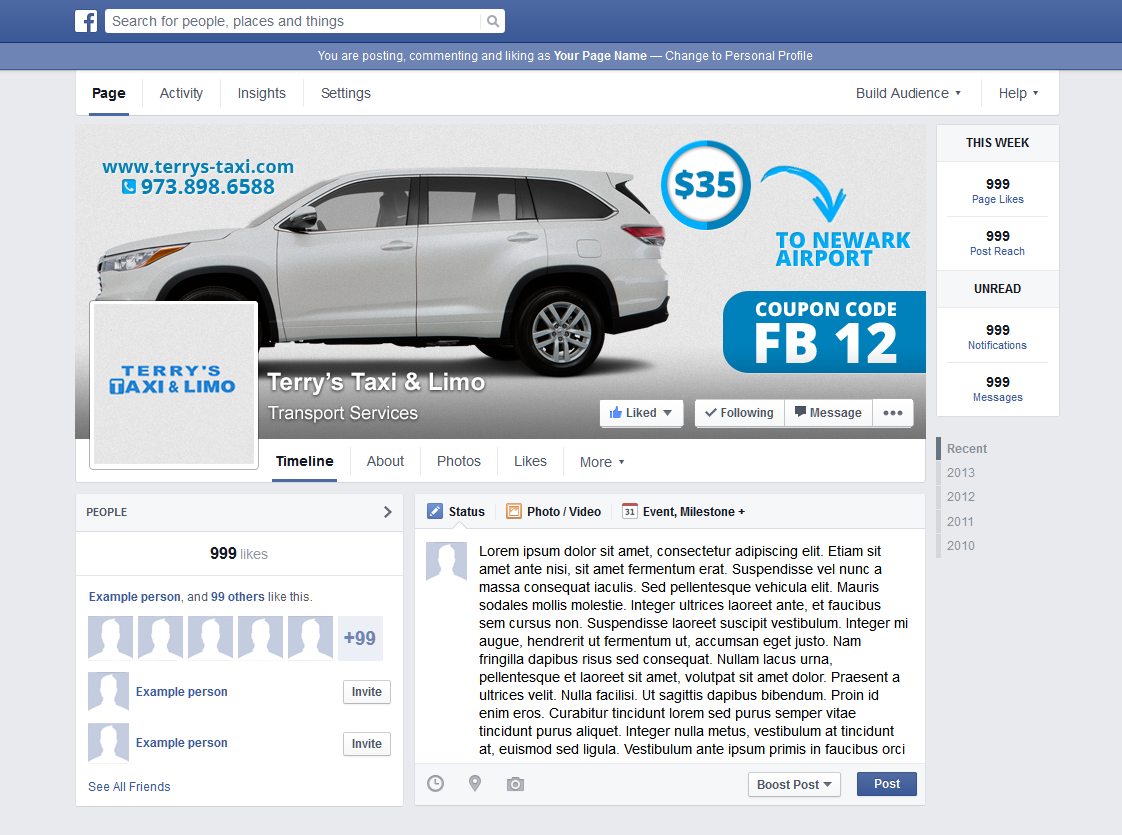Expand the People panel chevron
Screen dimensions: 1122x835
click(388, 512)
